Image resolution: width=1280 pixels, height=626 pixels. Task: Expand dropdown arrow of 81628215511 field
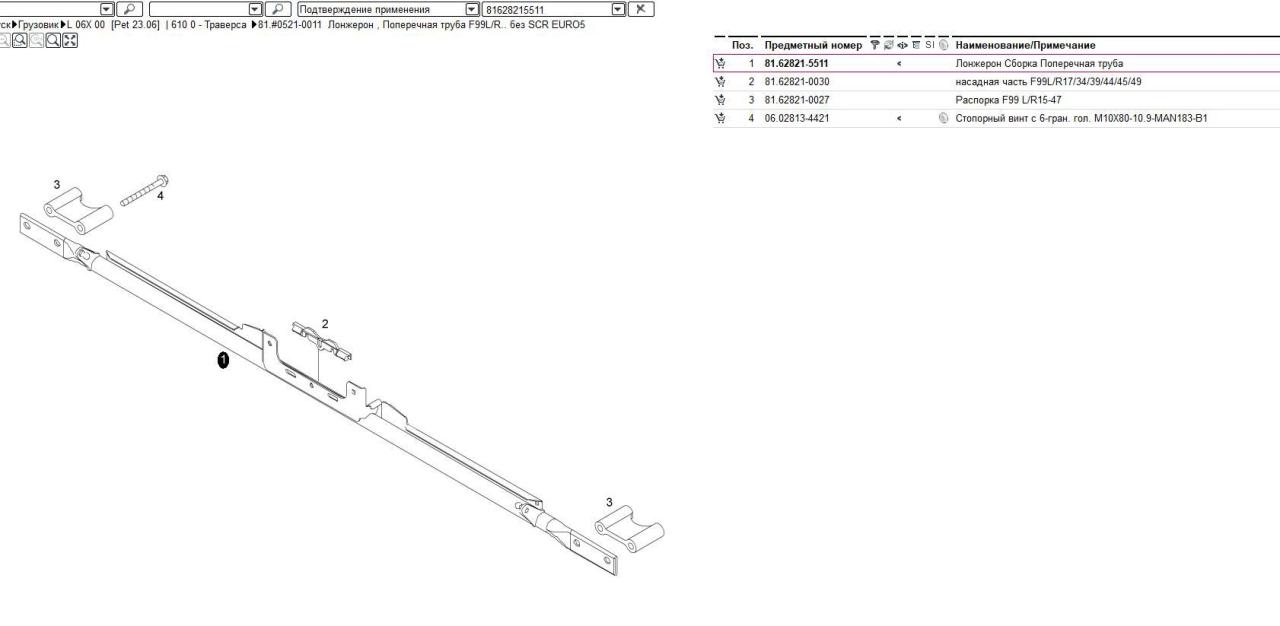pos(618,9)
